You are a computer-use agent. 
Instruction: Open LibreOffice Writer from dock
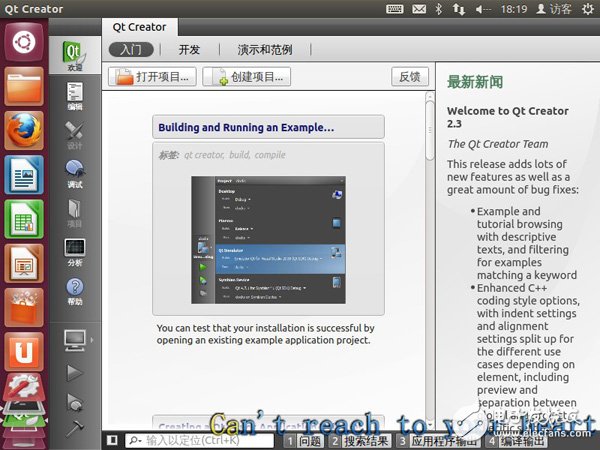24,175
